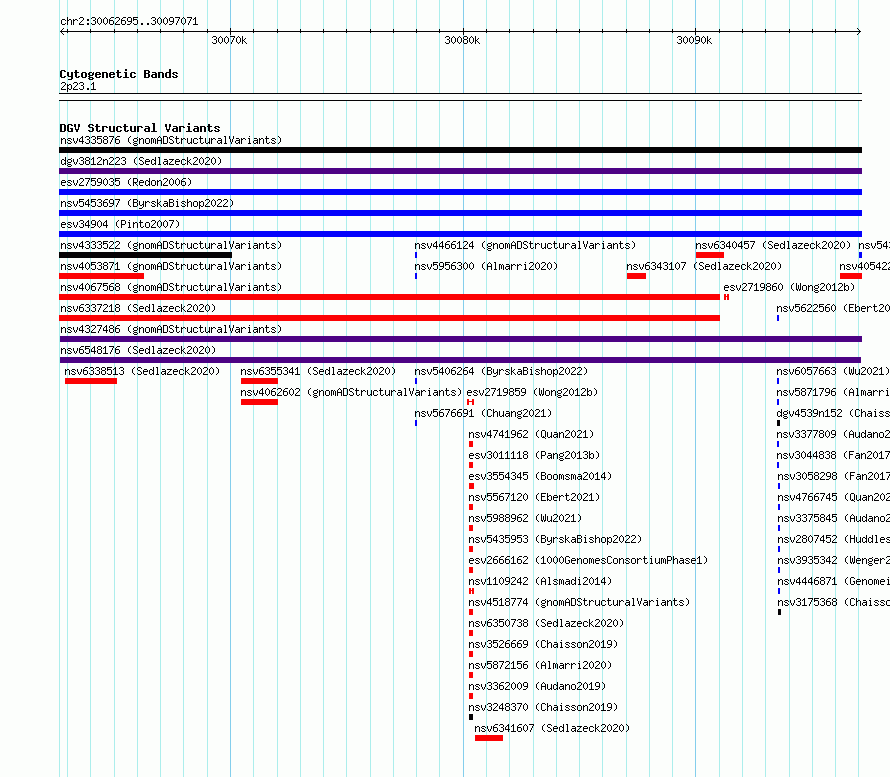
Task: Select nsv5988962 (Wu2021) label
Action: (x=525, y=518)
